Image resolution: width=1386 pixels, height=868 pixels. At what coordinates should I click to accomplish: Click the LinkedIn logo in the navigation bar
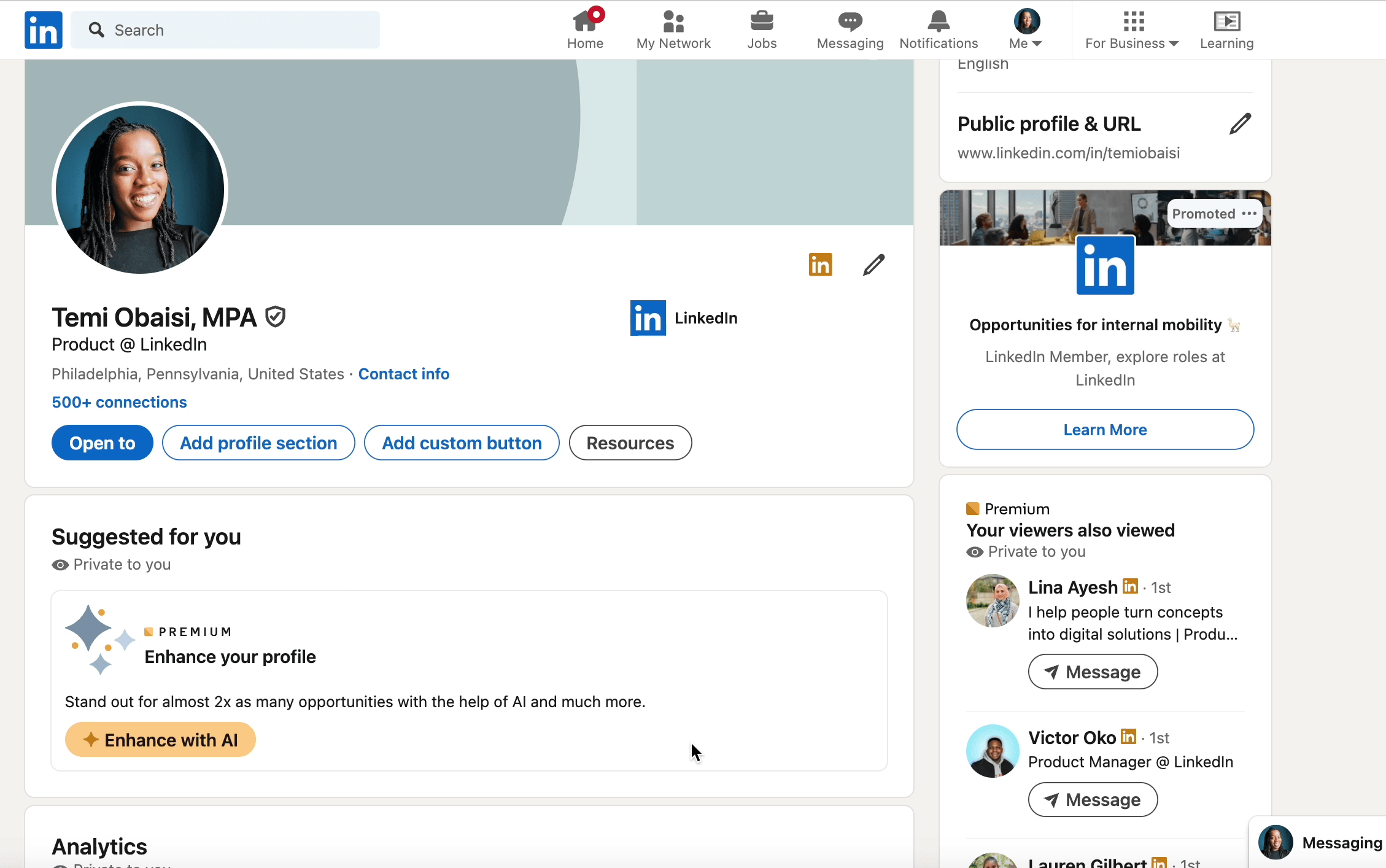point(44,30)
